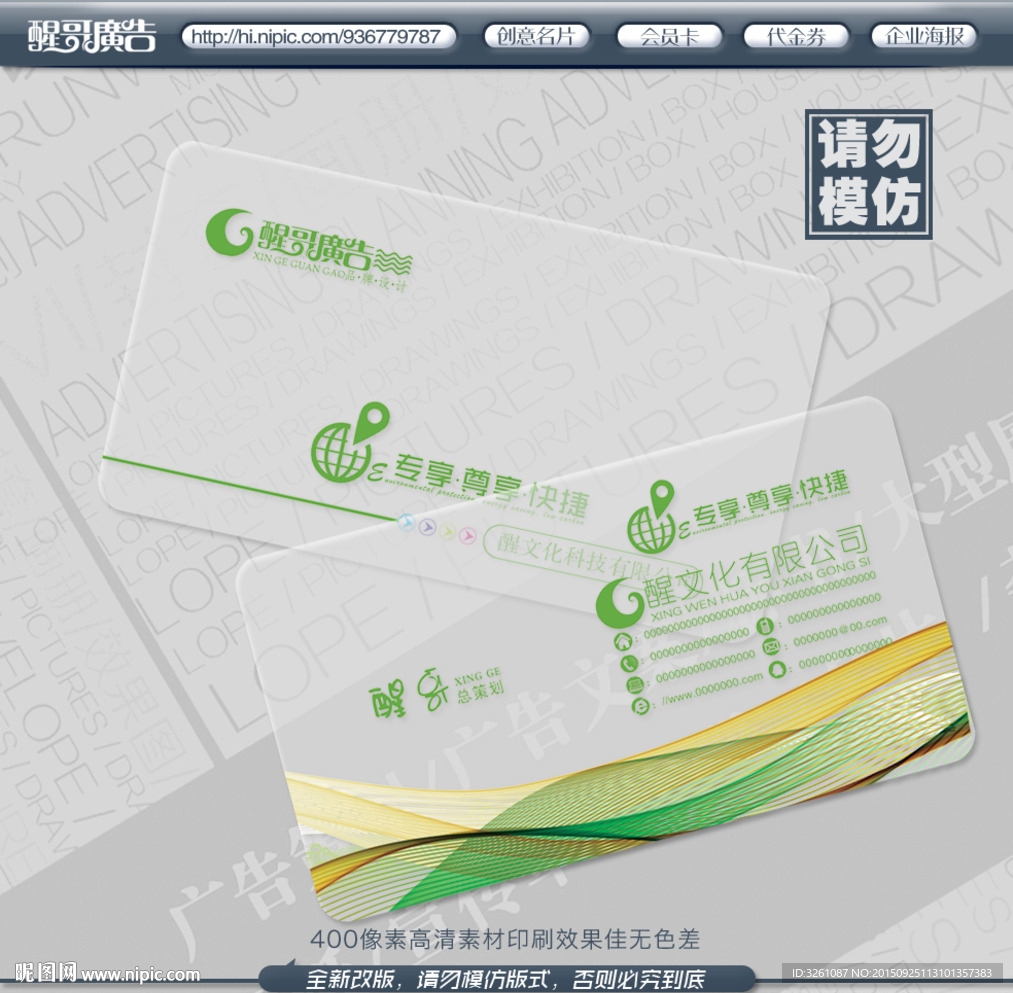Click the 全新改版 bottom banner

click(506, 978)
